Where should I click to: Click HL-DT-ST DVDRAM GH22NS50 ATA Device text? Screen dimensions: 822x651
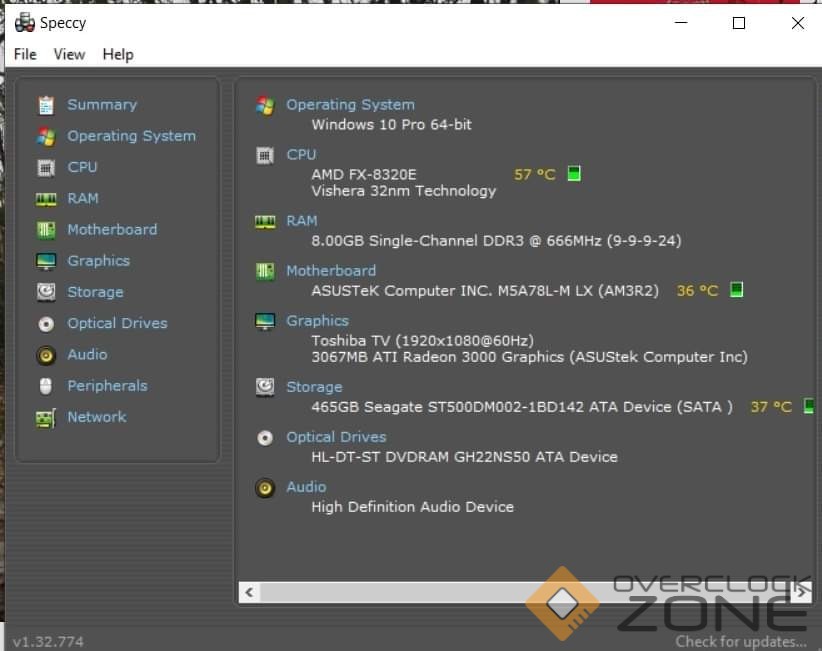pyautogui.click(x=464, y=457)
